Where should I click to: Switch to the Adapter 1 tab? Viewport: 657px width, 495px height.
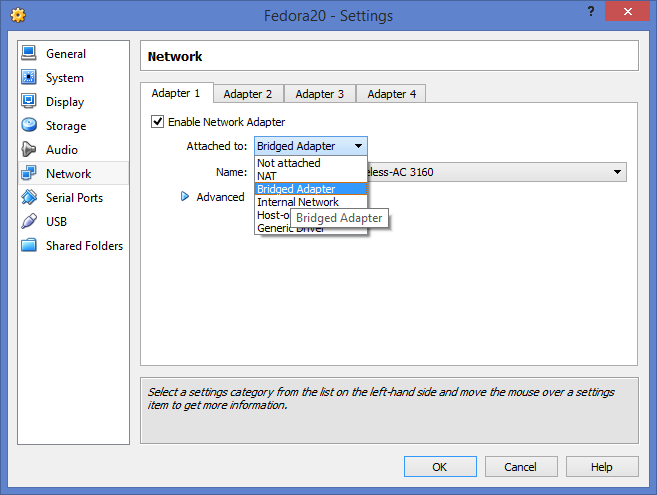(x=176, y=93)
